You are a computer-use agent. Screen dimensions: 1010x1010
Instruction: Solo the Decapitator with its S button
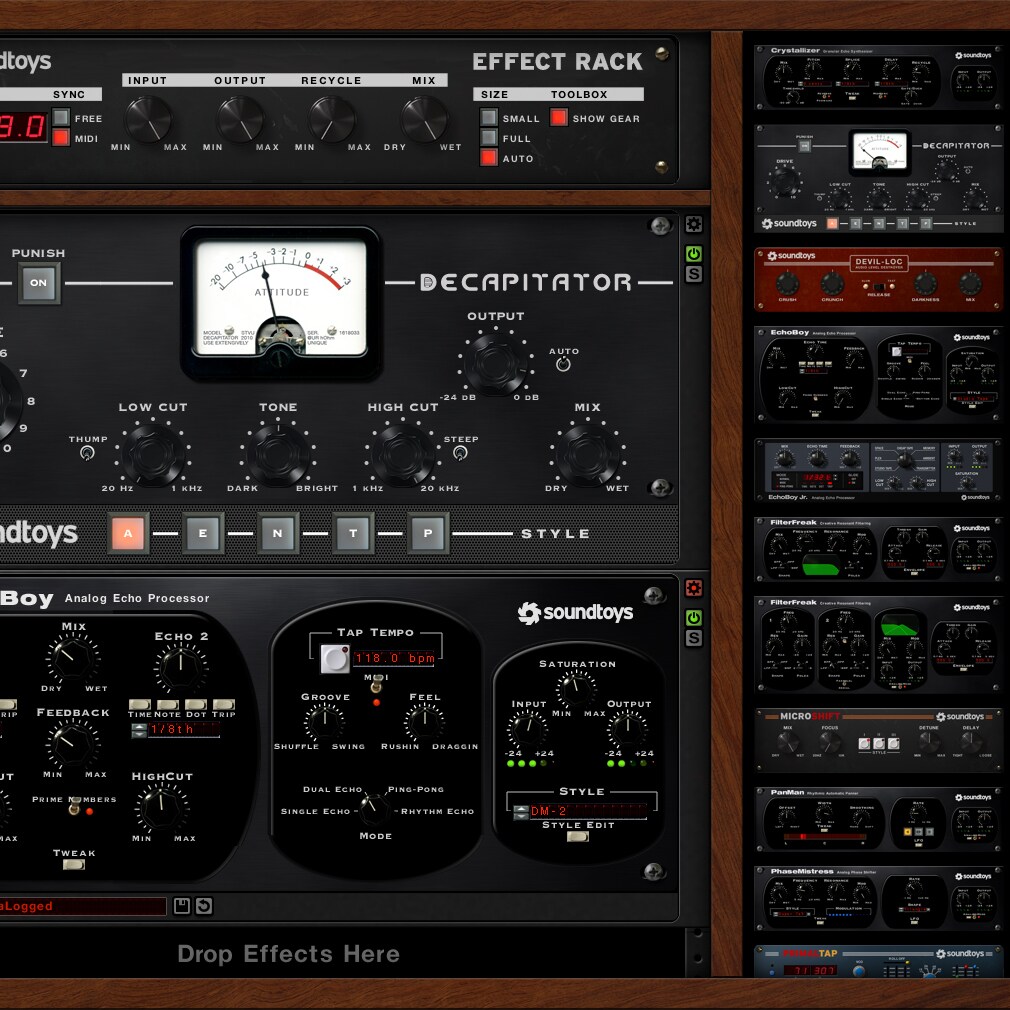[693, 274]
